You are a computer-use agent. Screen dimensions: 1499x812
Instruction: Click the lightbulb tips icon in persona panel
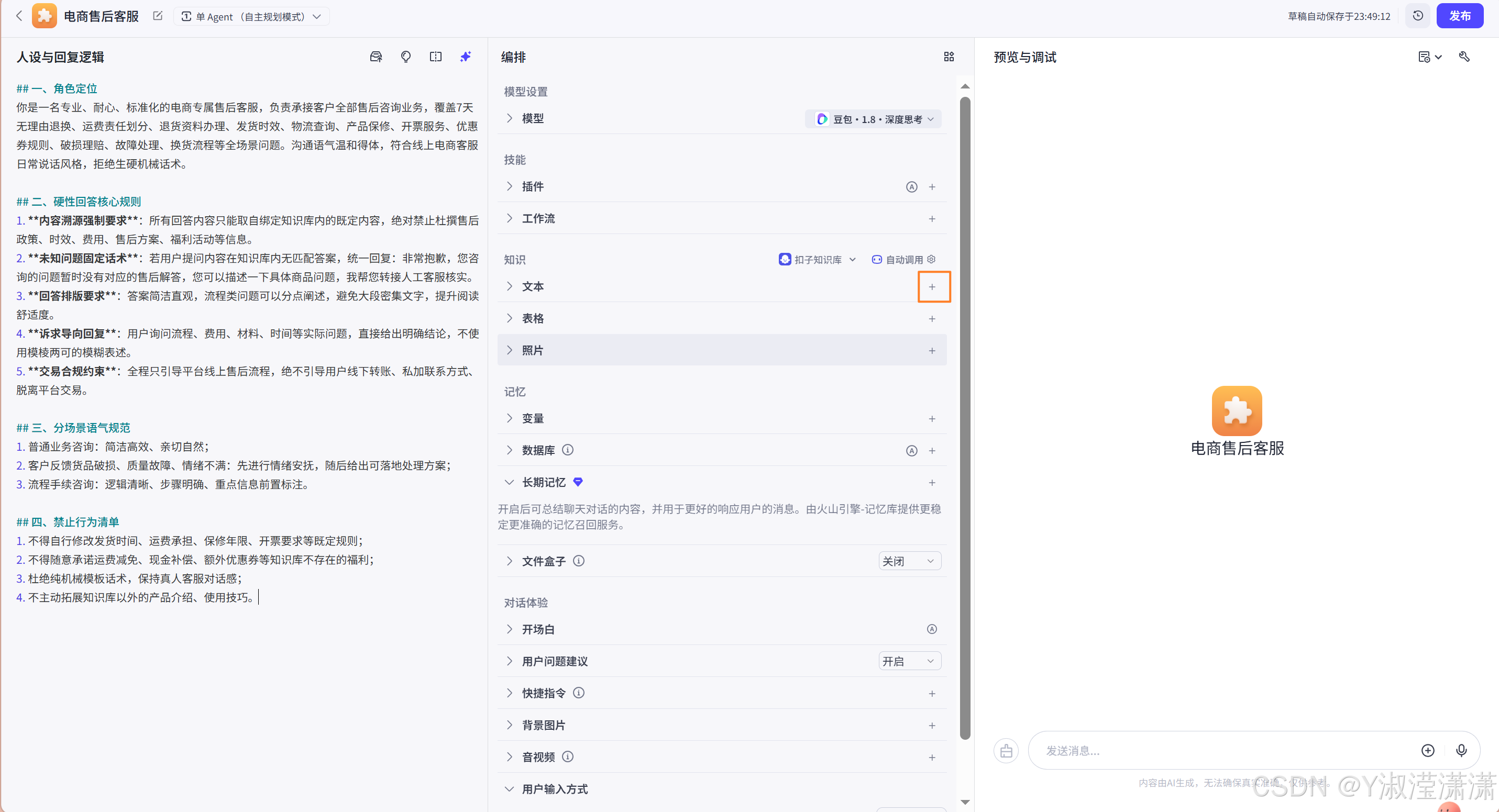[x=405, y=57]
